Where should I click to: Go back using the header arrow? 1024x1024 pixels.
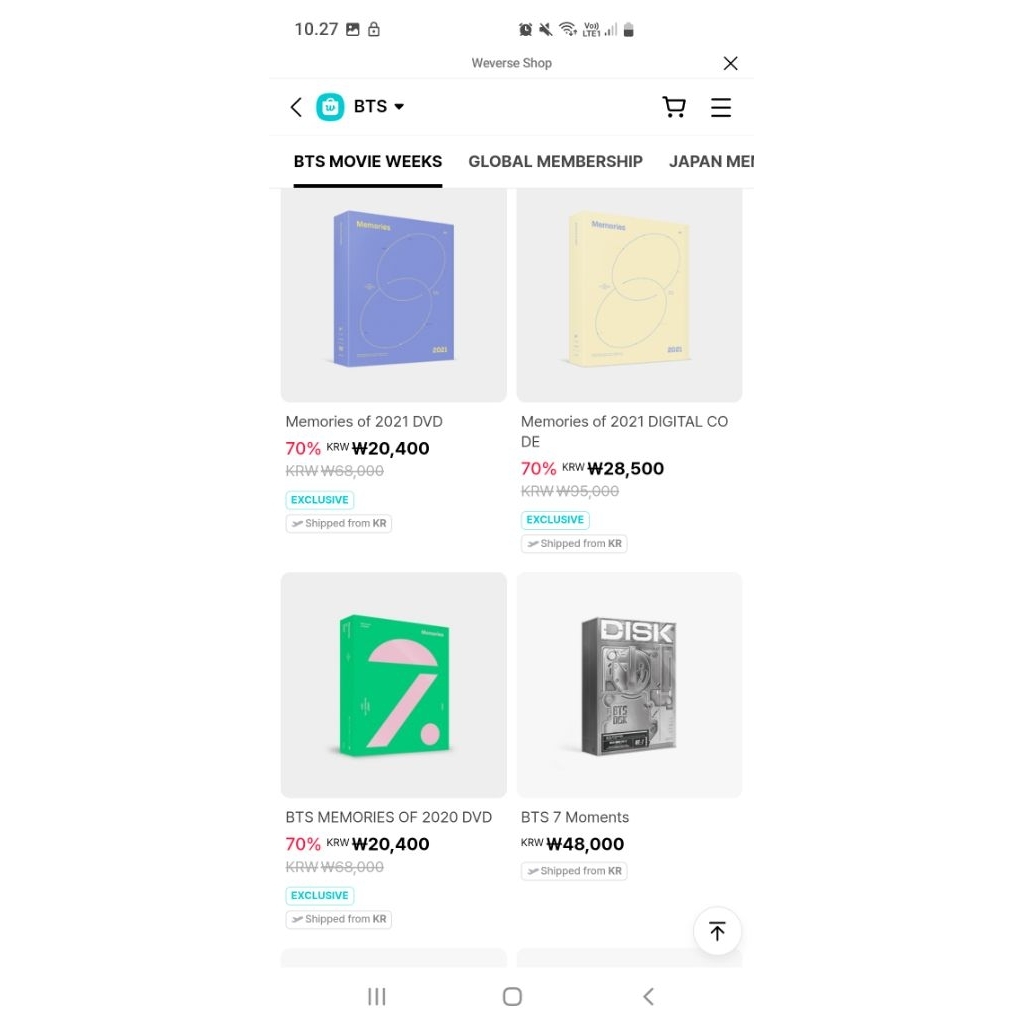pos(296,107)
